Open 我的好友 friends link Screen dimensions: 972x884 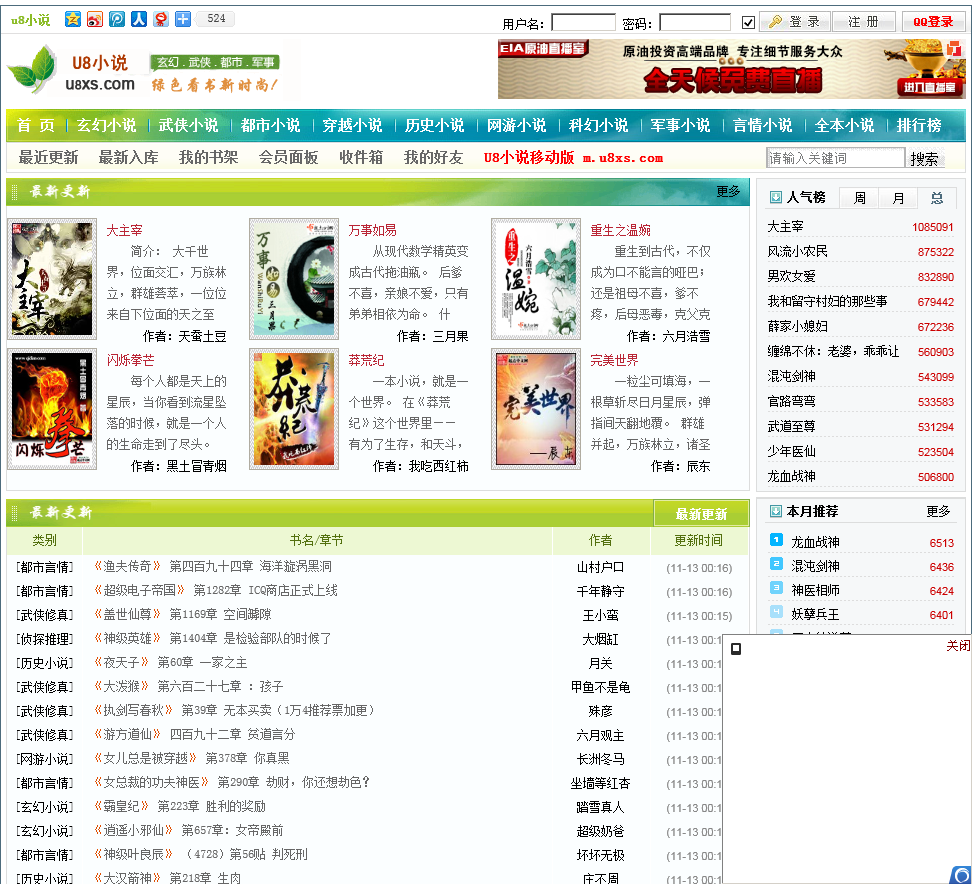tap(433, 157)
